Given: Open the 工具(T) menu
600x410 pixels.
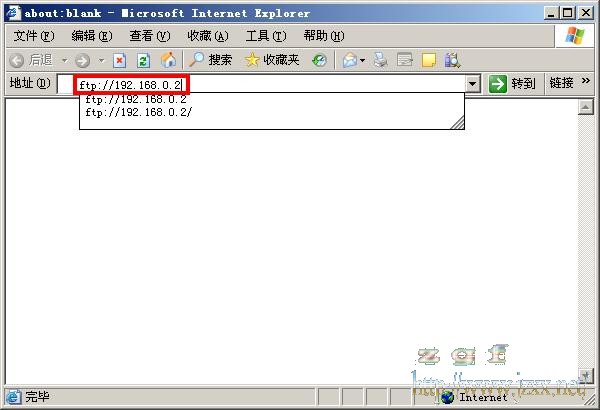Looking at the screenshot, I should pos(266,36).
